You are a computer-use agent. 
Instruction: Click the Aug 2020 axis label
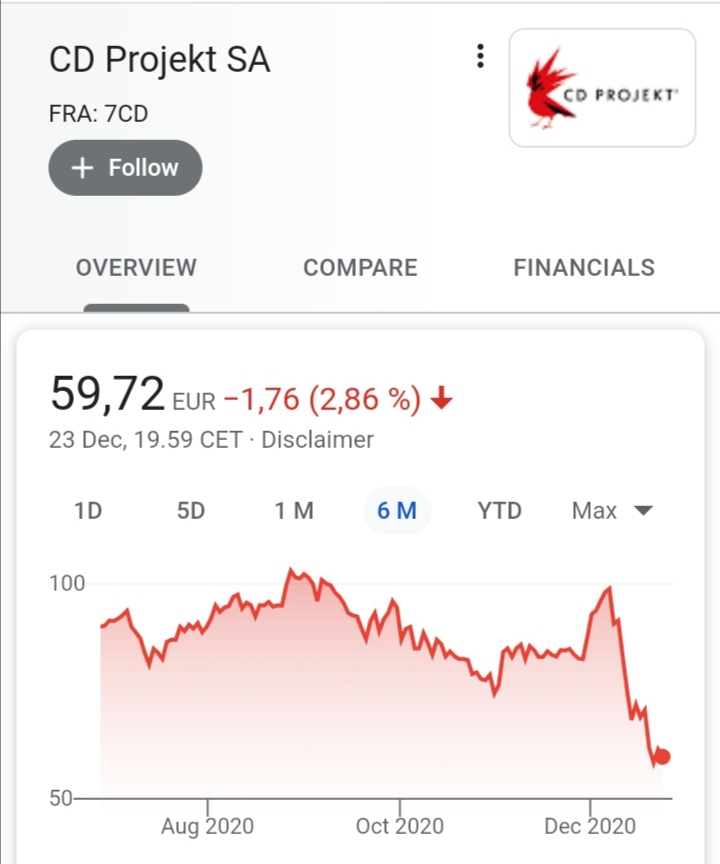207,827
